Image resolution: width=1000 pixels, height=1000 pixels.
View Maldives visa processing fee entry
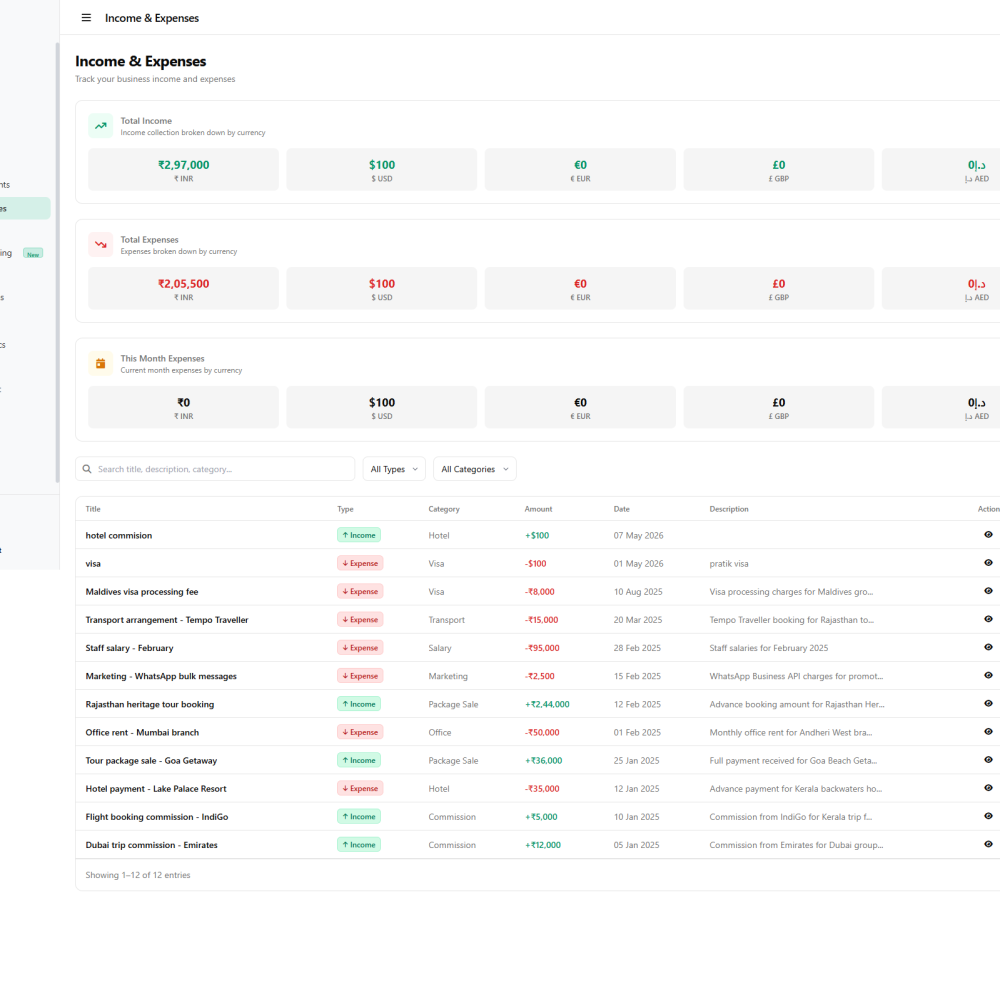pyautogui.click(x=988, y=591)
